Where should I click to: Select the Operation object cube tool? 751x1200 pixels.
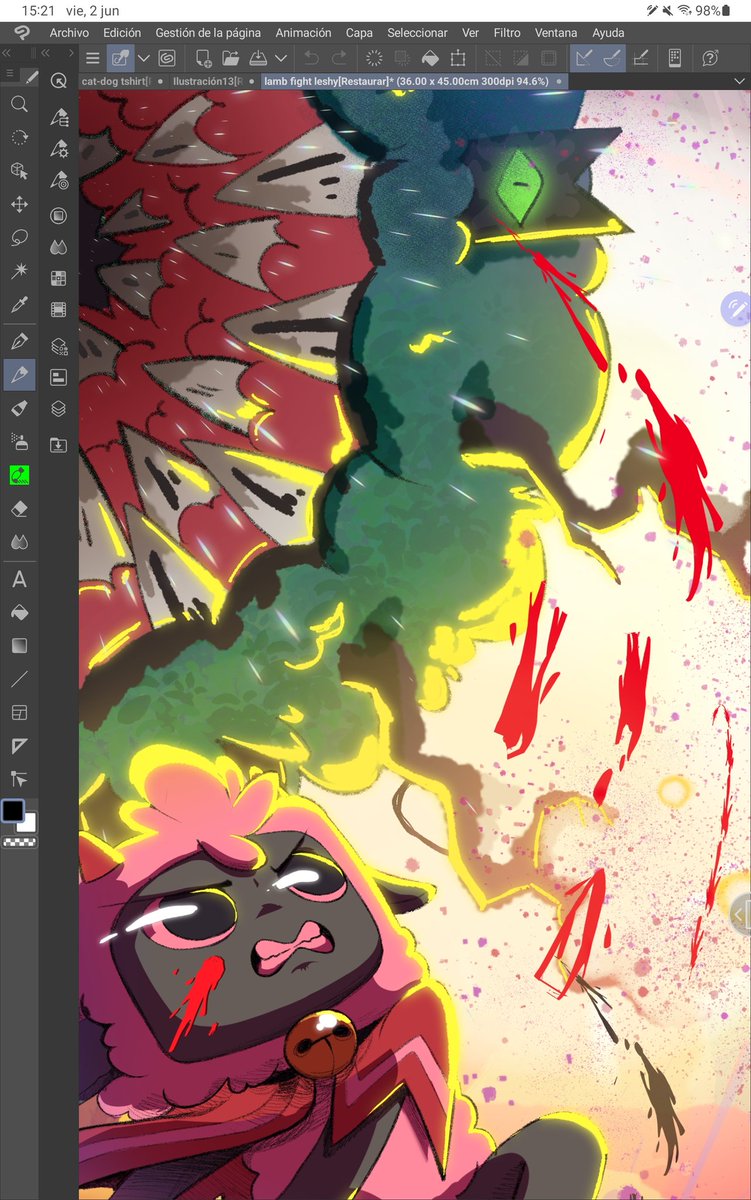(x=19, y=172)
